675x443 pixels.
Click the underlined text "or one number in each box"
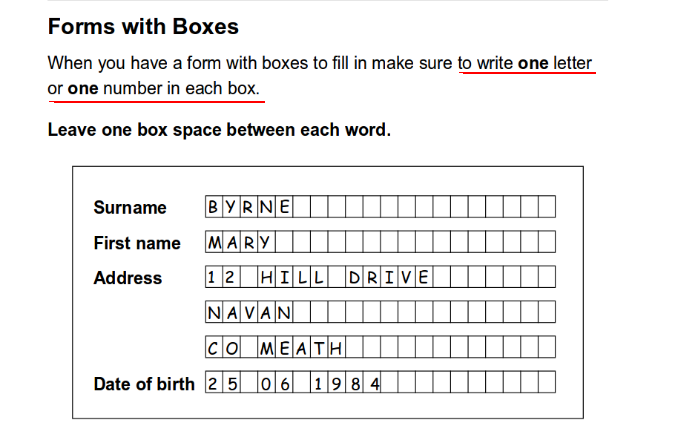pos(154,89)
